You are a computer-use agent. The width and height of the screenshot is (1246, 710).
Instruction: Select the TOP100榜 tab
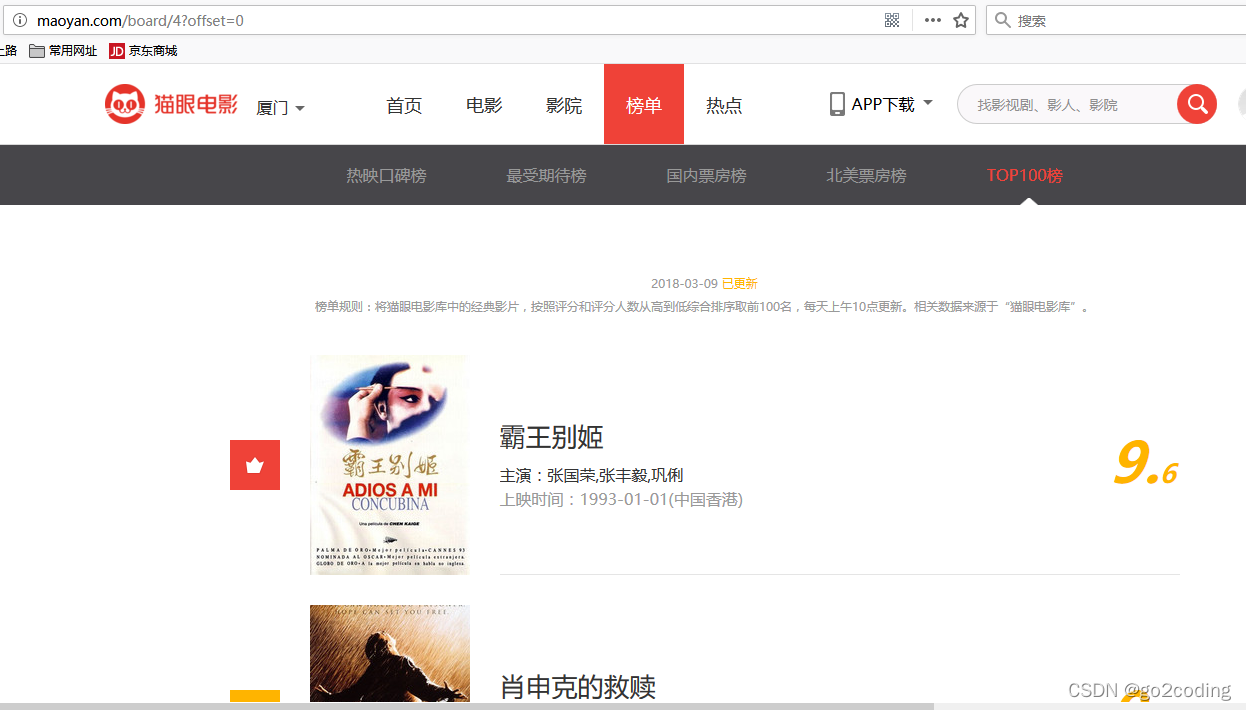tap(1024, 176)
